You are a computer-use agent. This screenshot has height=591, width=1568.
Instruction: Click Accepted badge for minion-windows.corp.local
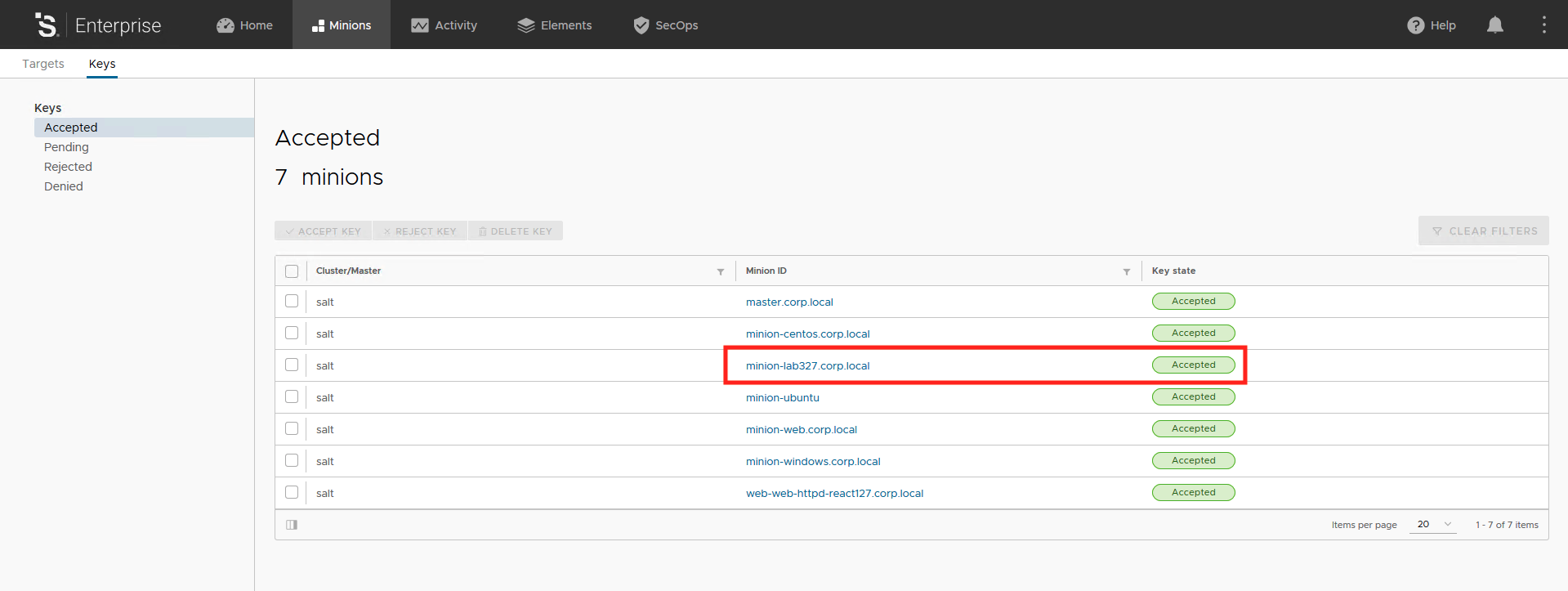pos(1193,461)
